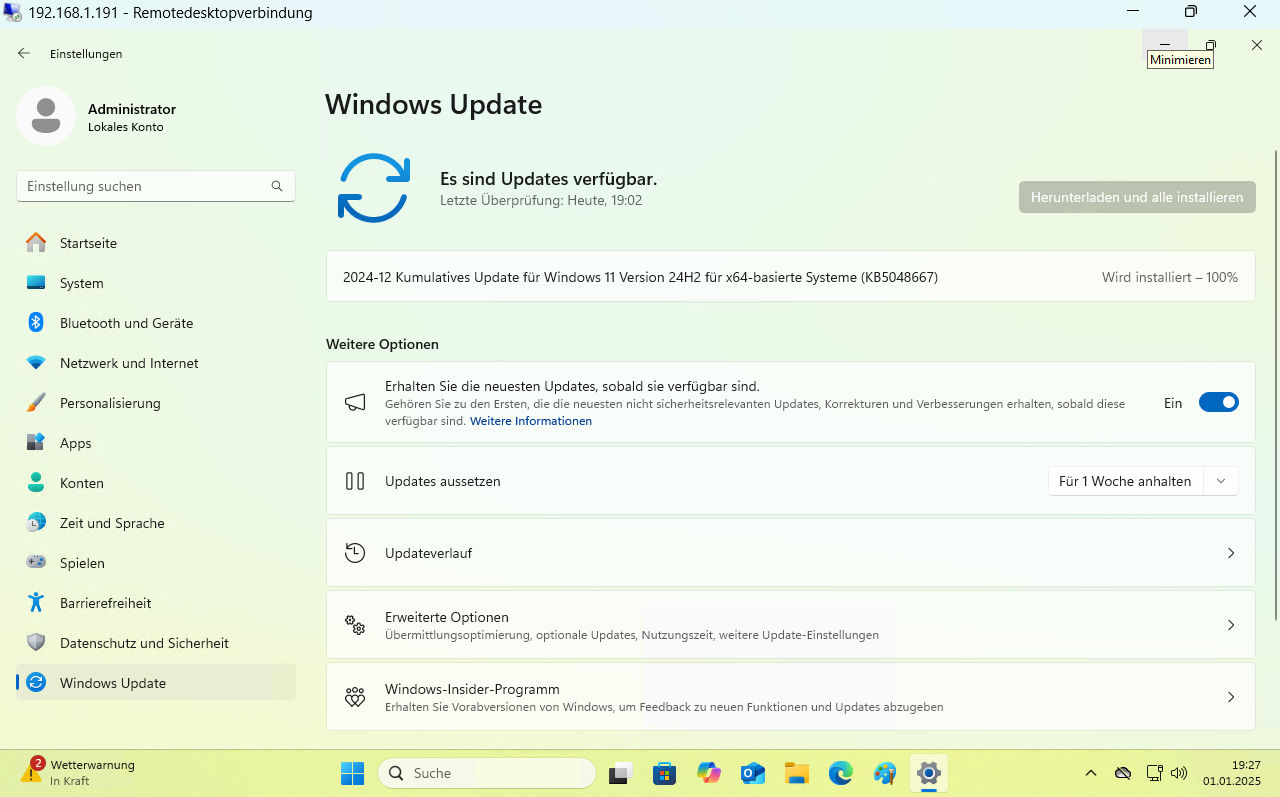The height and width of the screenshot is (797, 1280).
Task: Disable the newest updates toggle switch
Action: pyautogui.click(x=1218, y=403)
